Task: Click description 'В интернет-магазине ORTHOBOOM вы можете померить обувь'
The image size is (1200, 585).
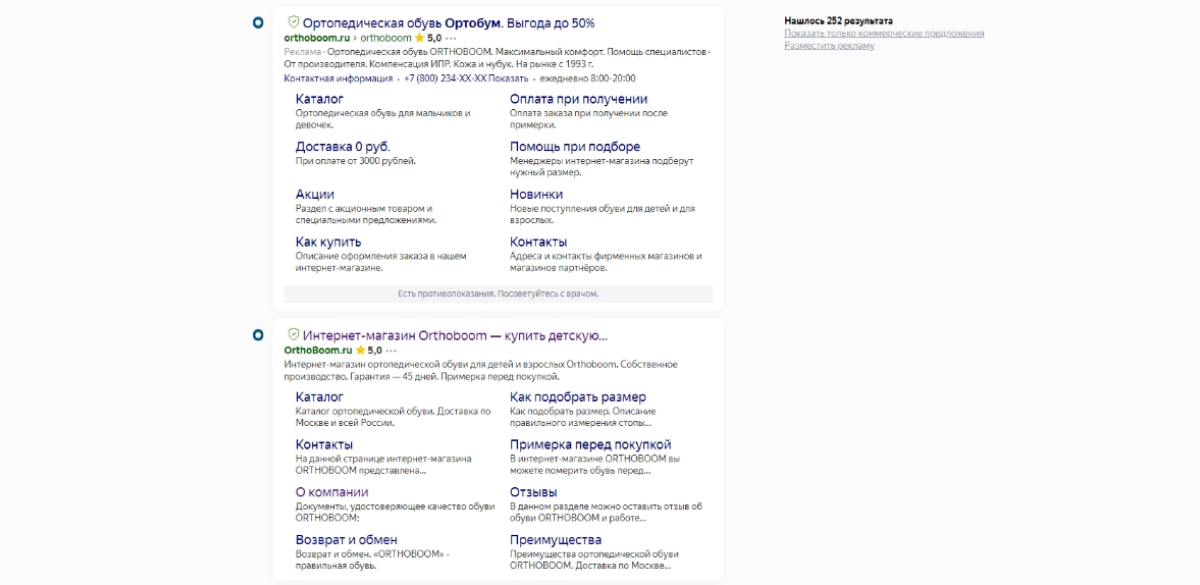Action: coord(595,464)
